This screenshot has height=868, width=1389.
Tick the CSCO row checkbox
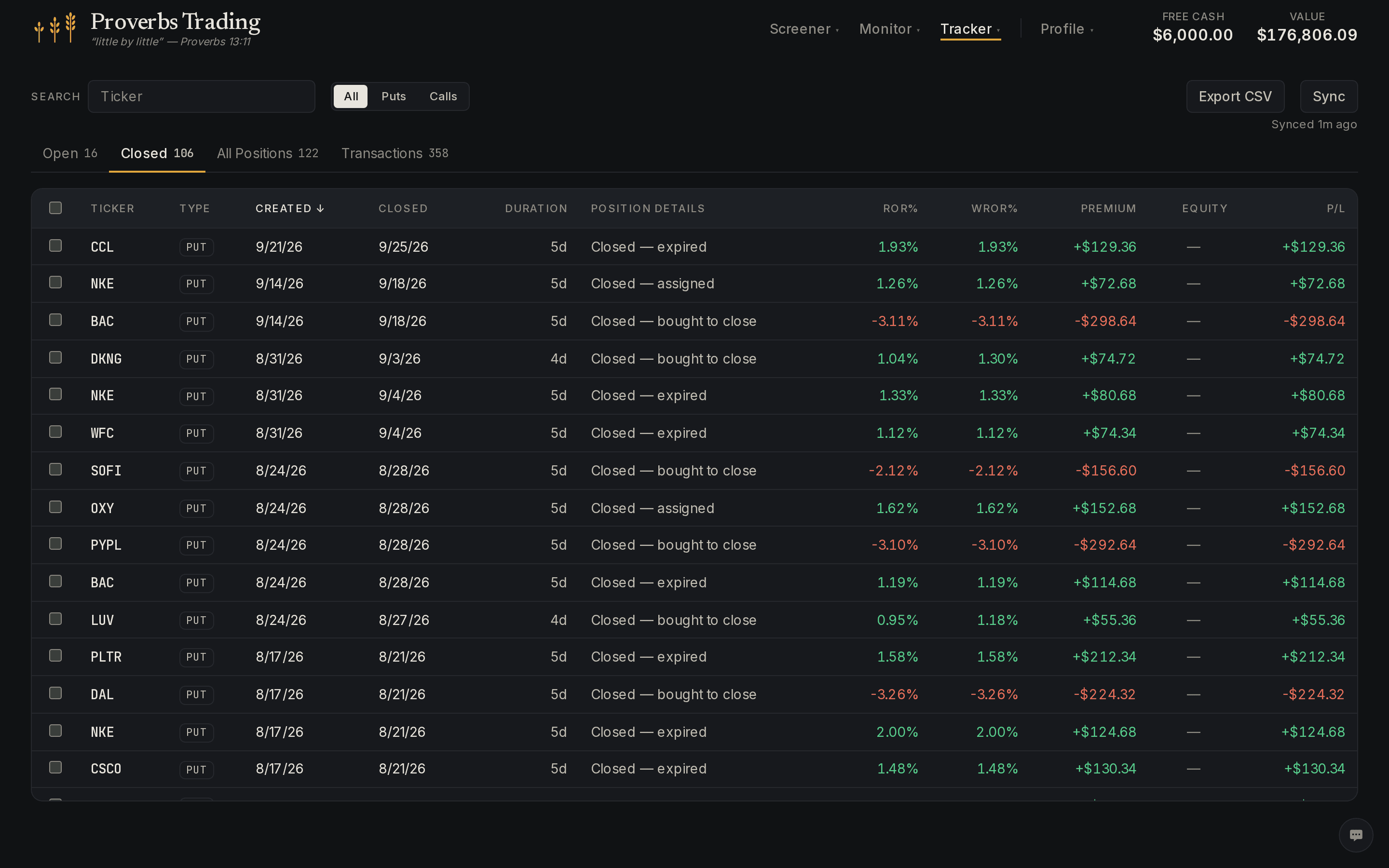(55, 768)
